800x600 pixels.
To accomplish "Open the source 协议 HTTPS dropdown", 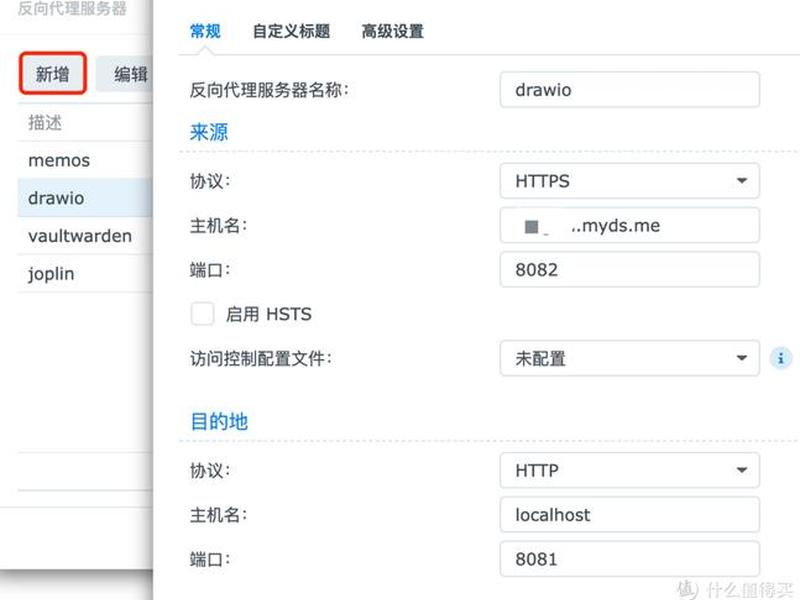I will coord(630,181).
